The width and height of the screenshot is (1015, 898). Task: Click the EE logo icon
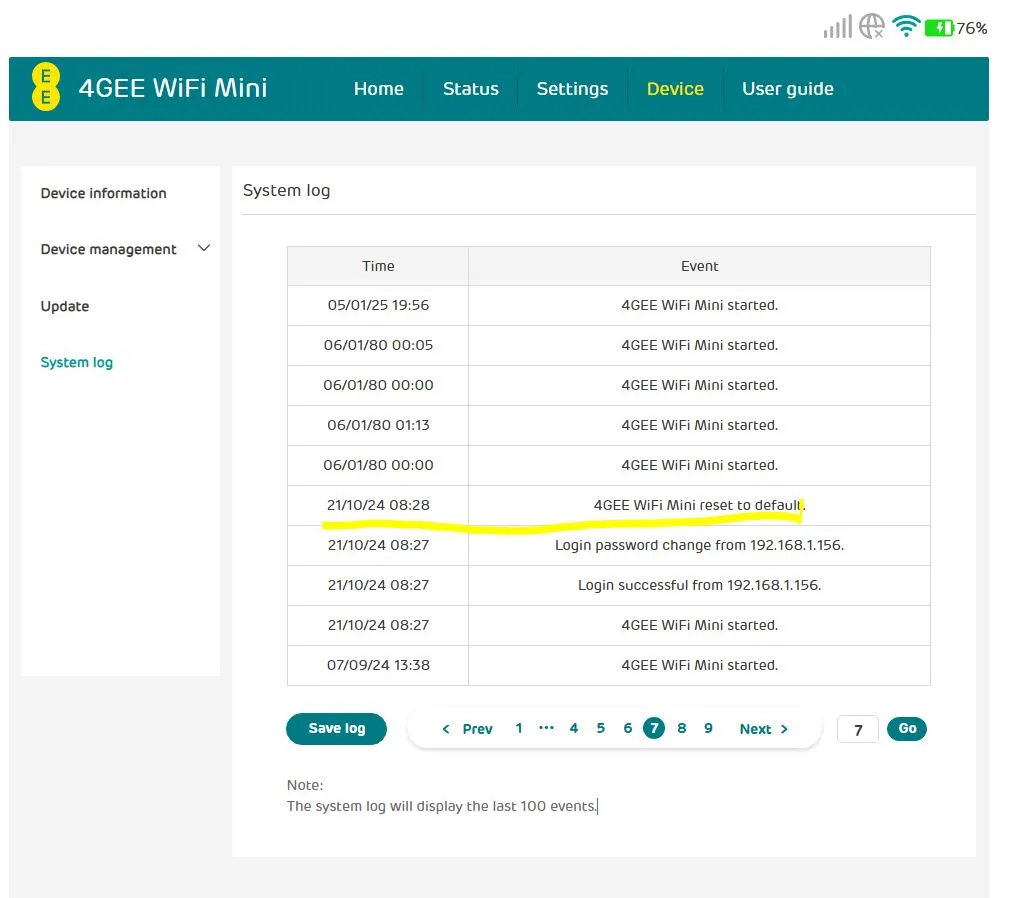tap(45, 87)
